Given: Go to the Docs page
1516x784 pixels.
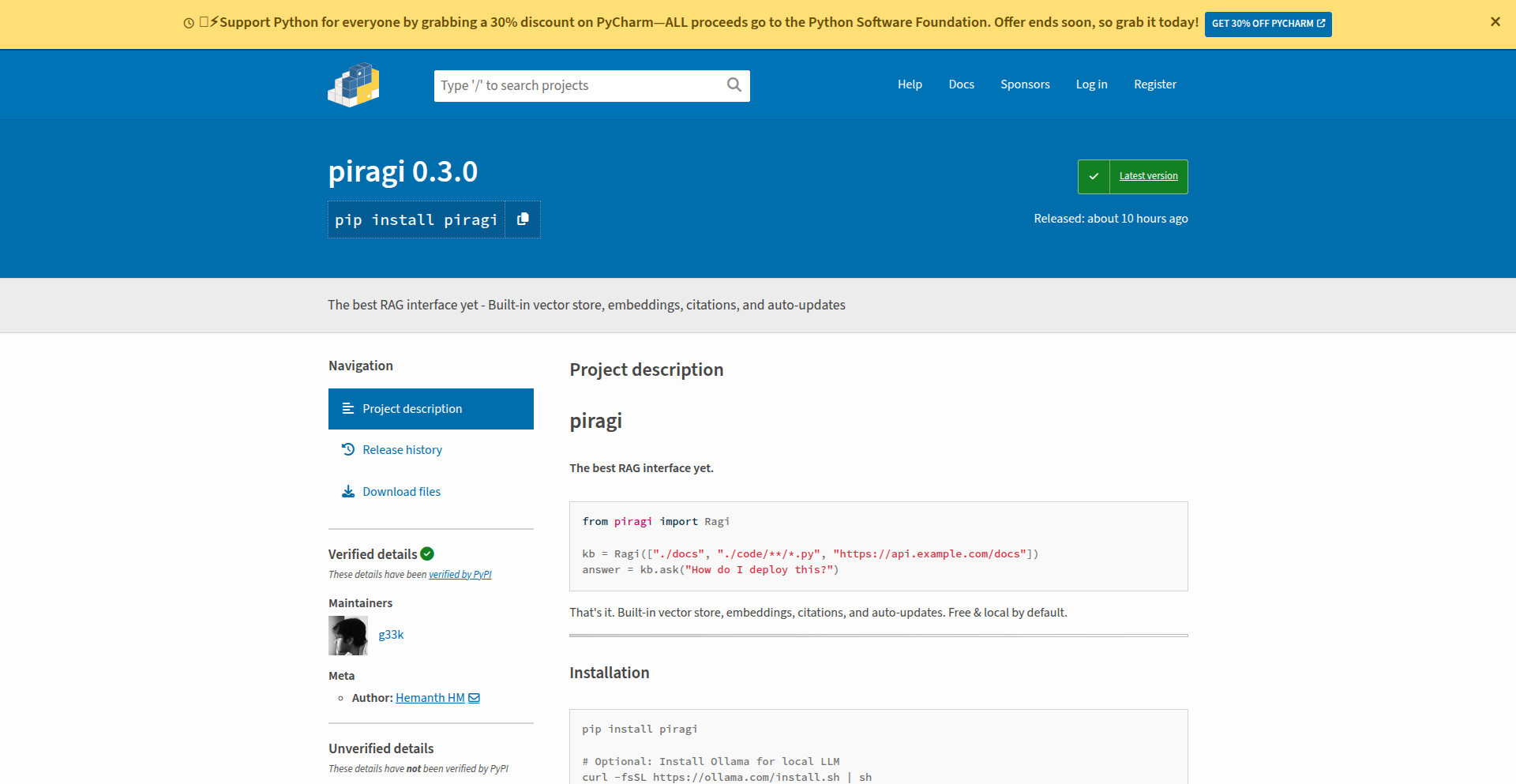Looking at the screenshot, I should [961, 84].
